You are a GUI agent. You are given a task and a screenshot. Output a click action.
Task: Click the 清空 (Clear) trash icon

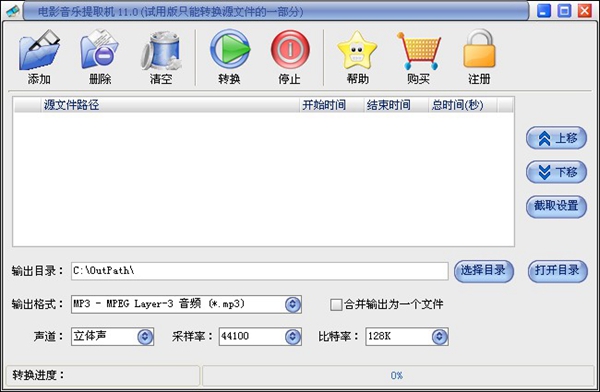(x=161, y=50)
